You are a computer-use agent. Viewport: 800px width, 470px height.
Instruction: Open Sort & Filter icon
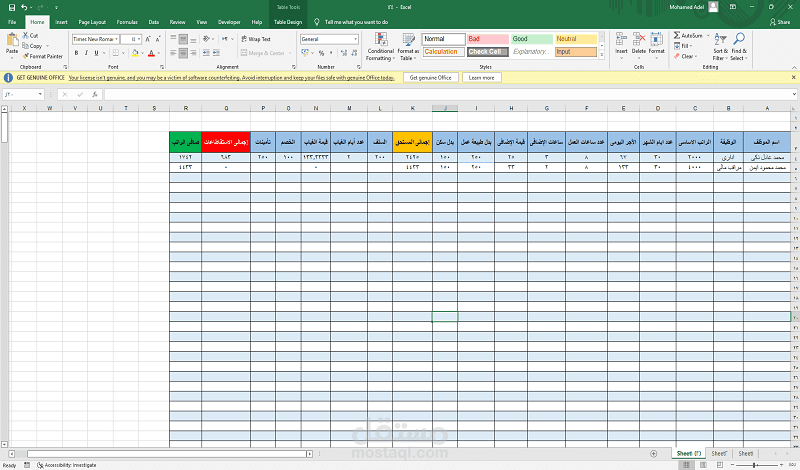720,39
